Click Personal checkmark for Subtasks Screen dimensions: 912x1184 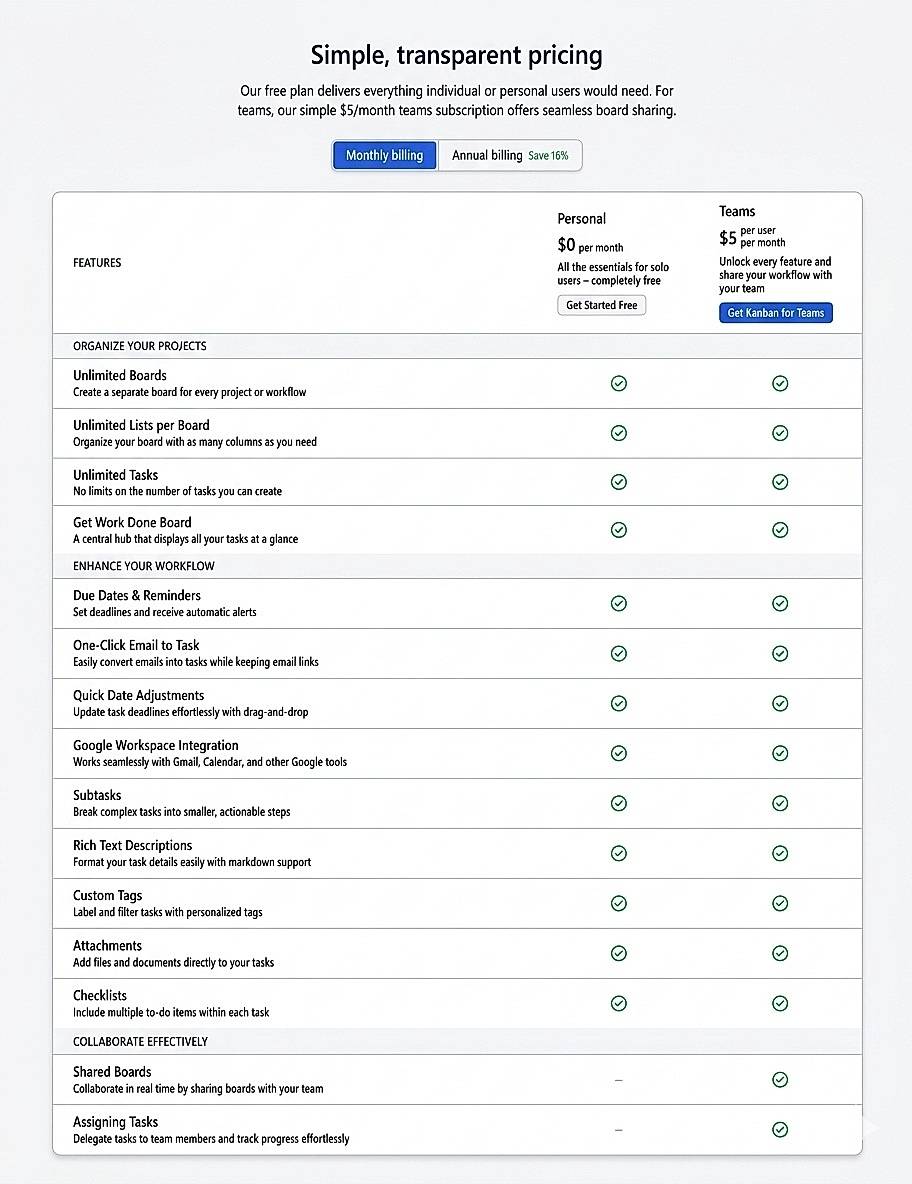(618, 803)
